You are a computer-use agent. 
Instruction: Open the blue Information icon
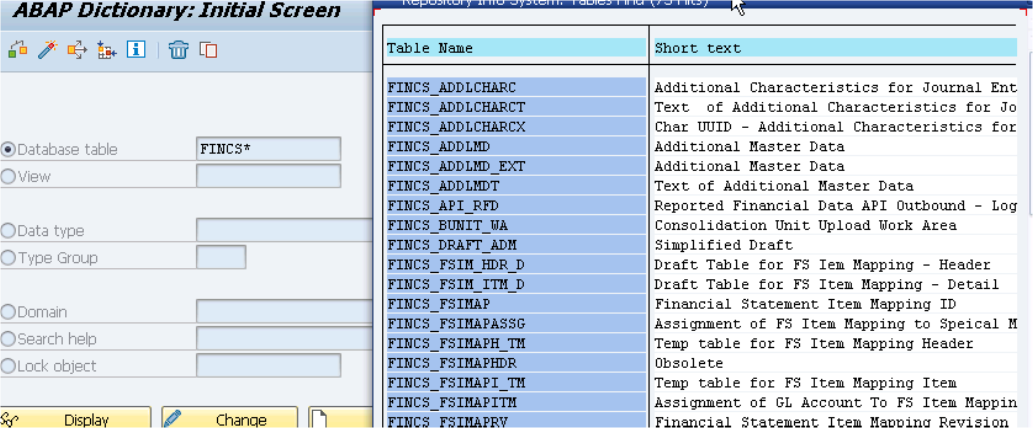click(x=136, y=50)
